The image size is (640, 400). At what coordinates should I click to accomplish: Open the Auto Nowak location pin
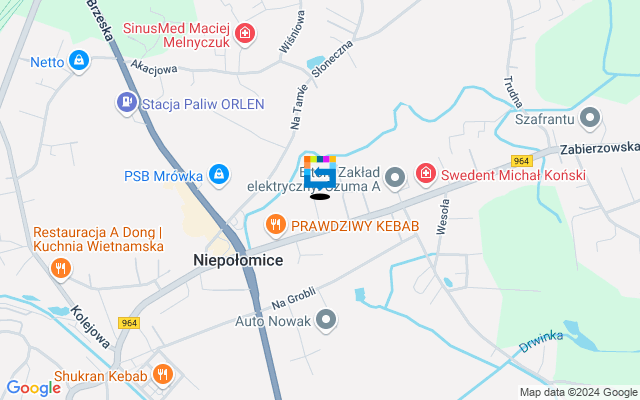(326, 320)
